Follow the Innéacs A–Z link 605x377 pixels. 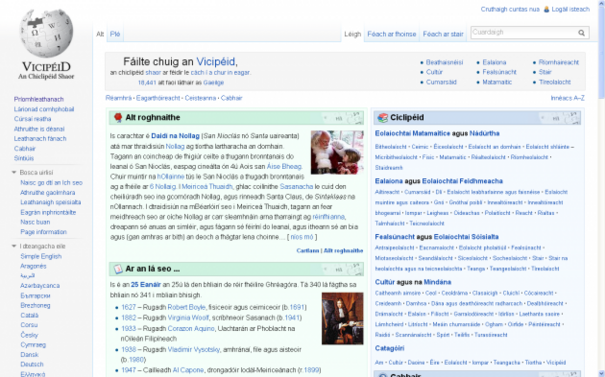click(x=567, y=98)
